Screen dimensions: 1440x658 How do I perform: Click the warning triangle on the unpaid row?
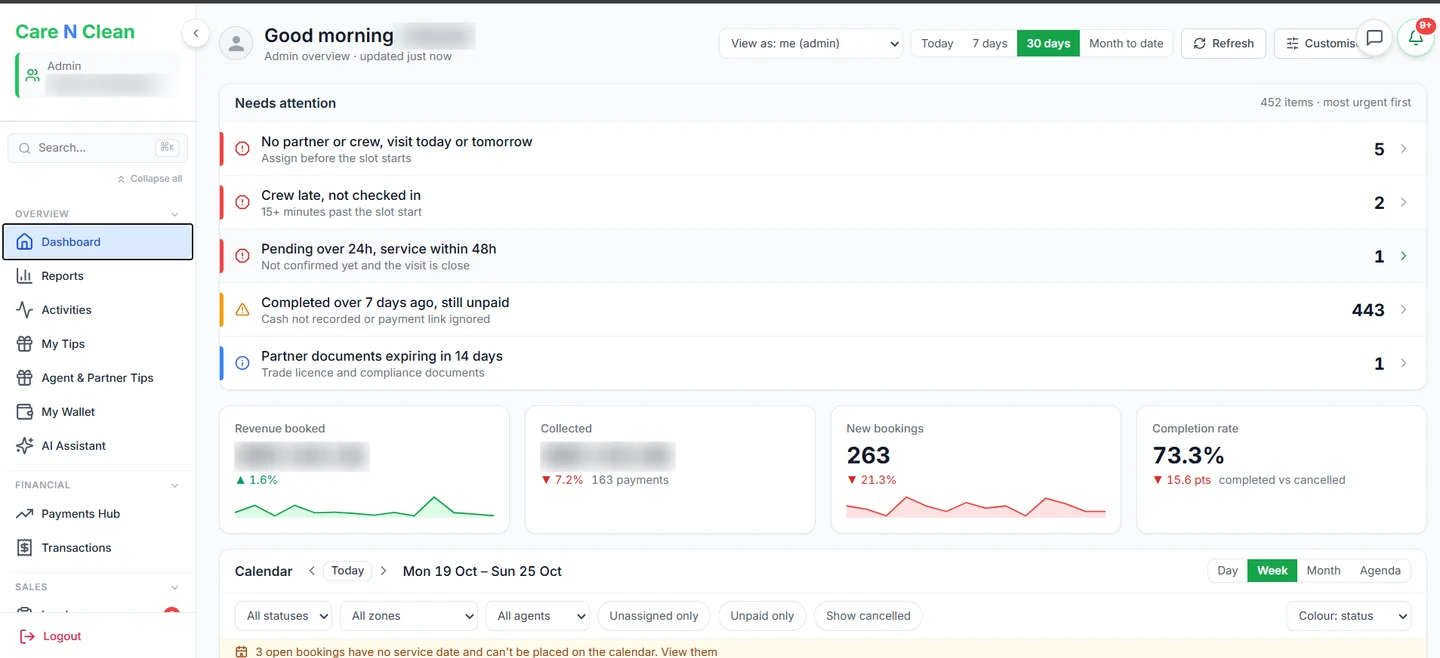click(x=242, y=310)
